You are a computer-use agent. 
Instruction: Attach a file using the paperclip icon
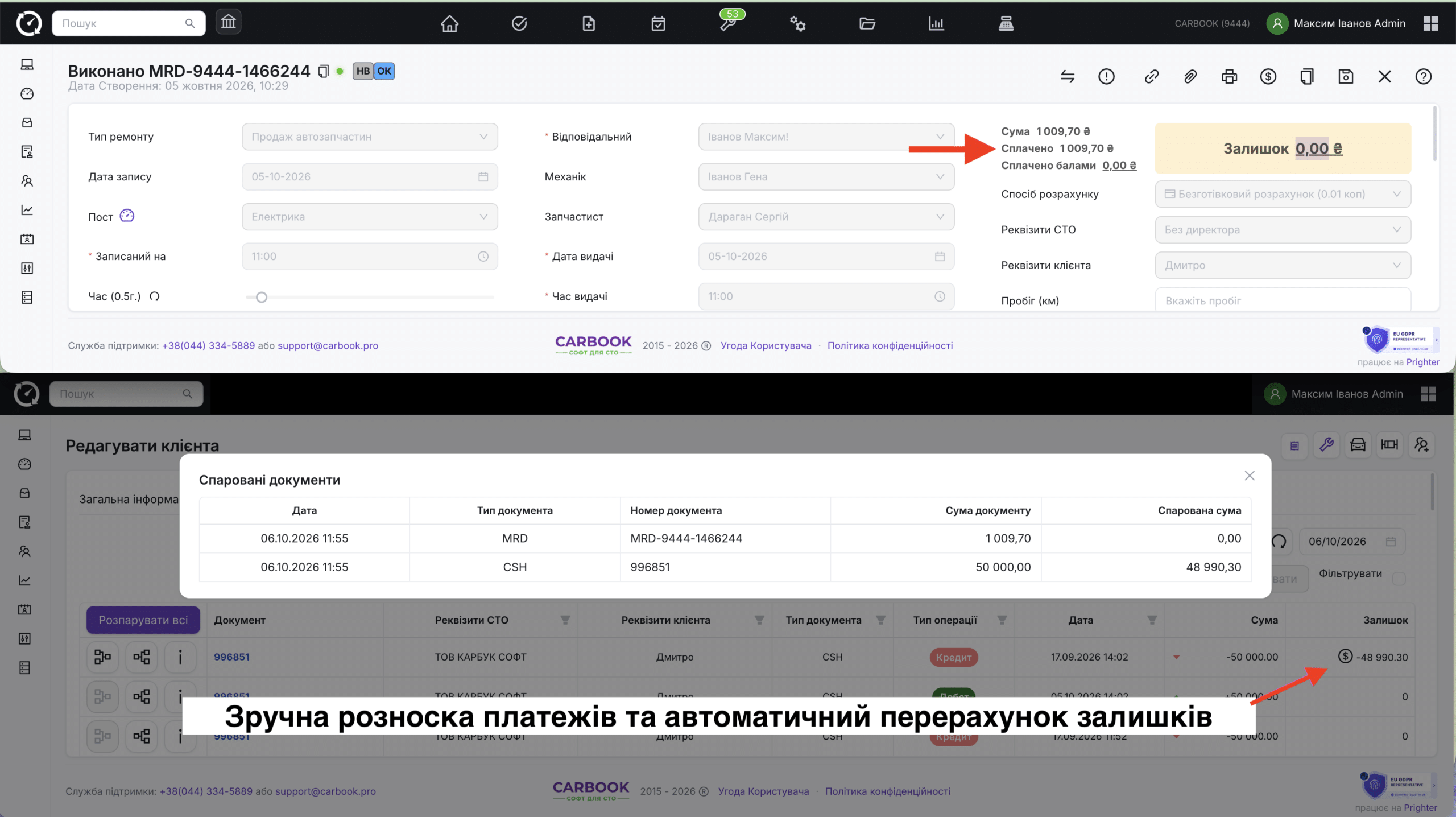1190,76
